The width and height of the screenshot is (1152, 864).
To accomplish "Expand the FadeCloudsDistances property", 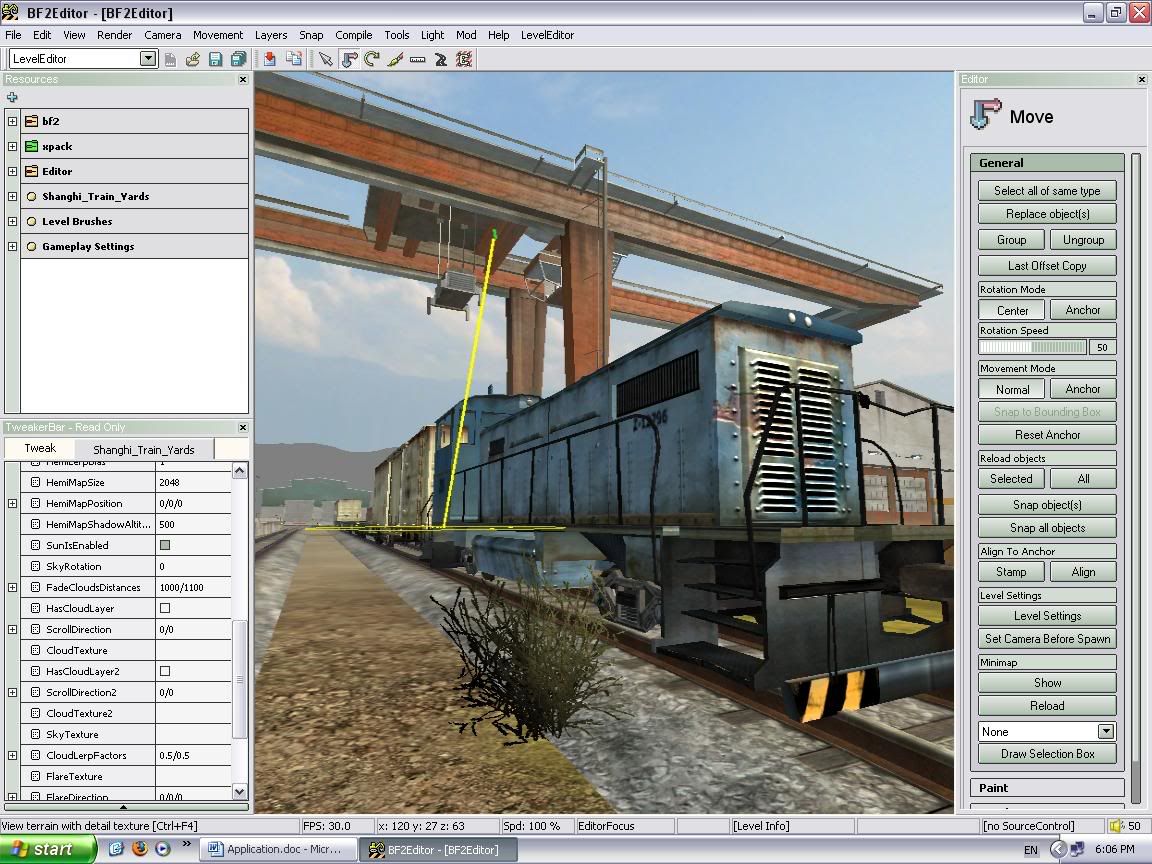I will coord(12,587).
